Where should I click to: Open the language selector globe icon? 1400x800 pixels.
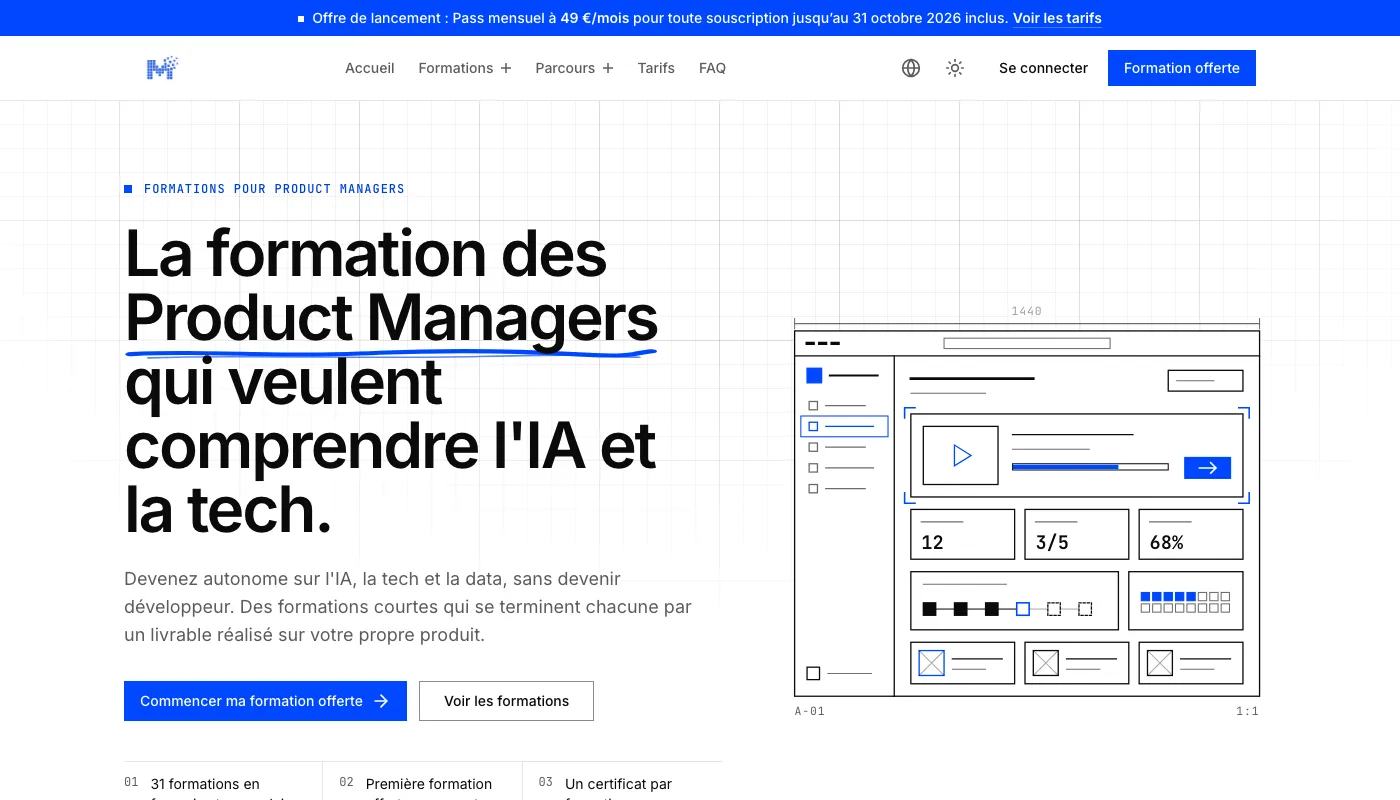(911, 68)
